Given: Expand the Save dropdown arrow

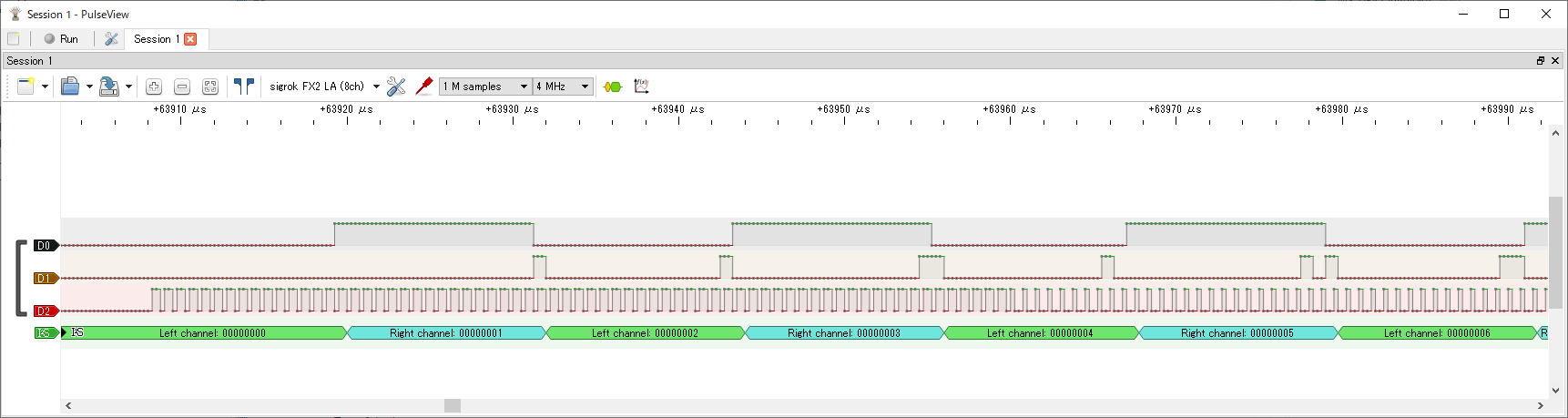Looking at the screenshot, I should [x=128, y=87].
